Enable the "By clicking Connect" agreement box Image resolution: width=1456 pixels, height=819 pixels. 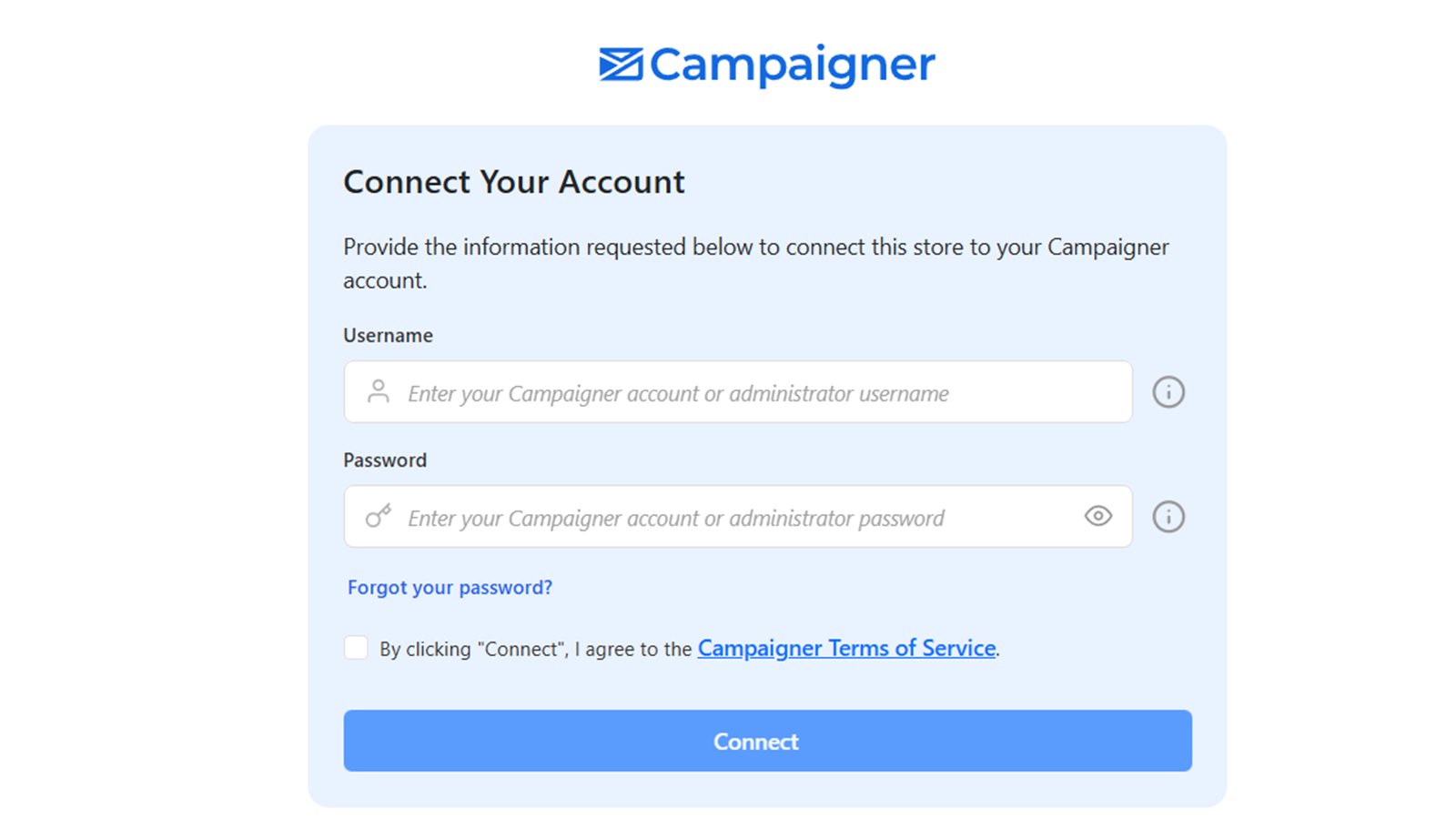click(355, 647)
